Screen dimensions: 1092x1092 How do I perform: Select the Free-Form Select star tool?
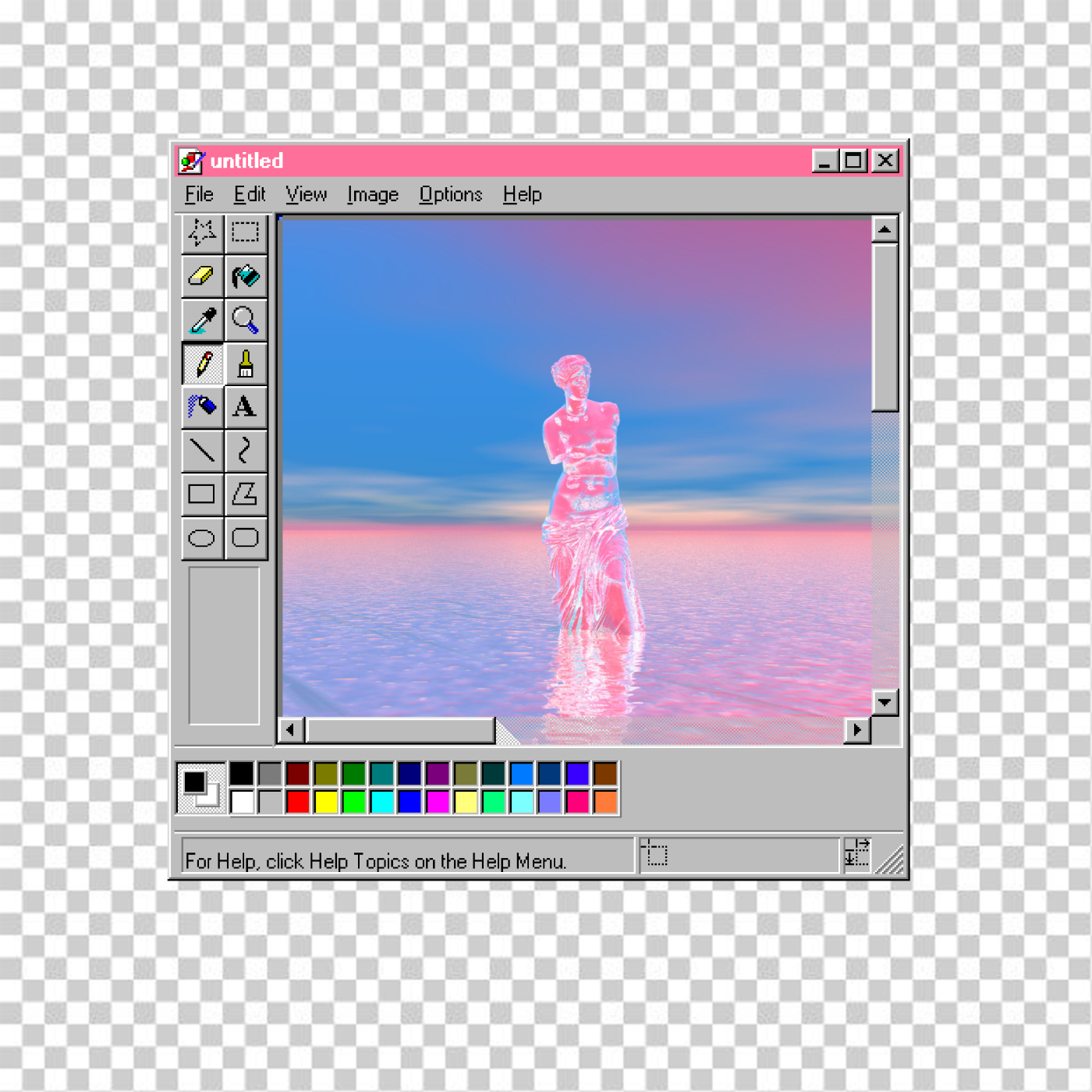[x=203, y=232]
